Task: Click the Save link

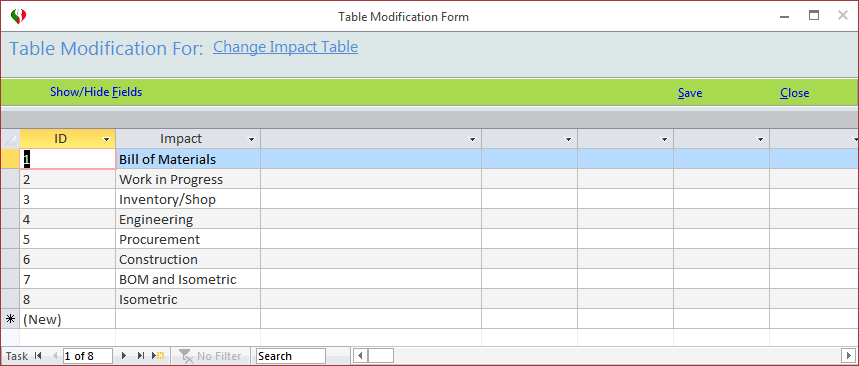Action: coord(690,93)
